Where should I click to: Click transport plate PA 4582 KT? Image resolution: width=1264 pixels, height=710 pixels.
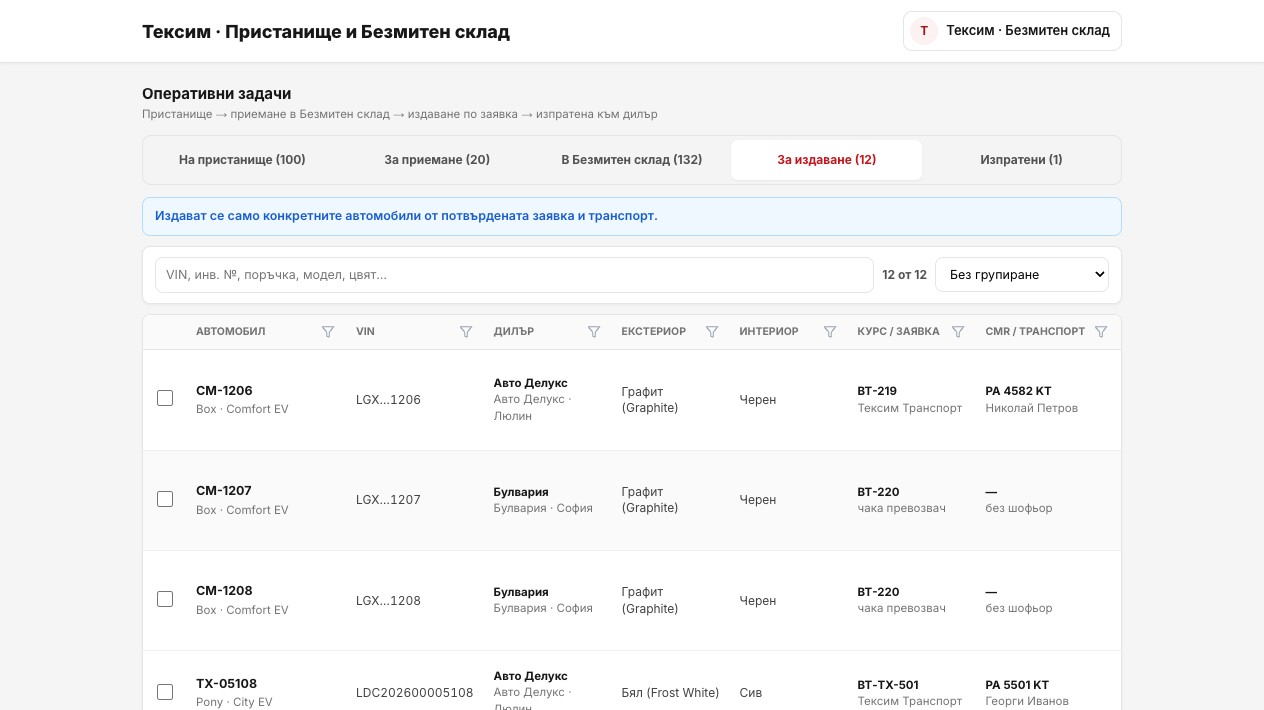[1018, 391]
